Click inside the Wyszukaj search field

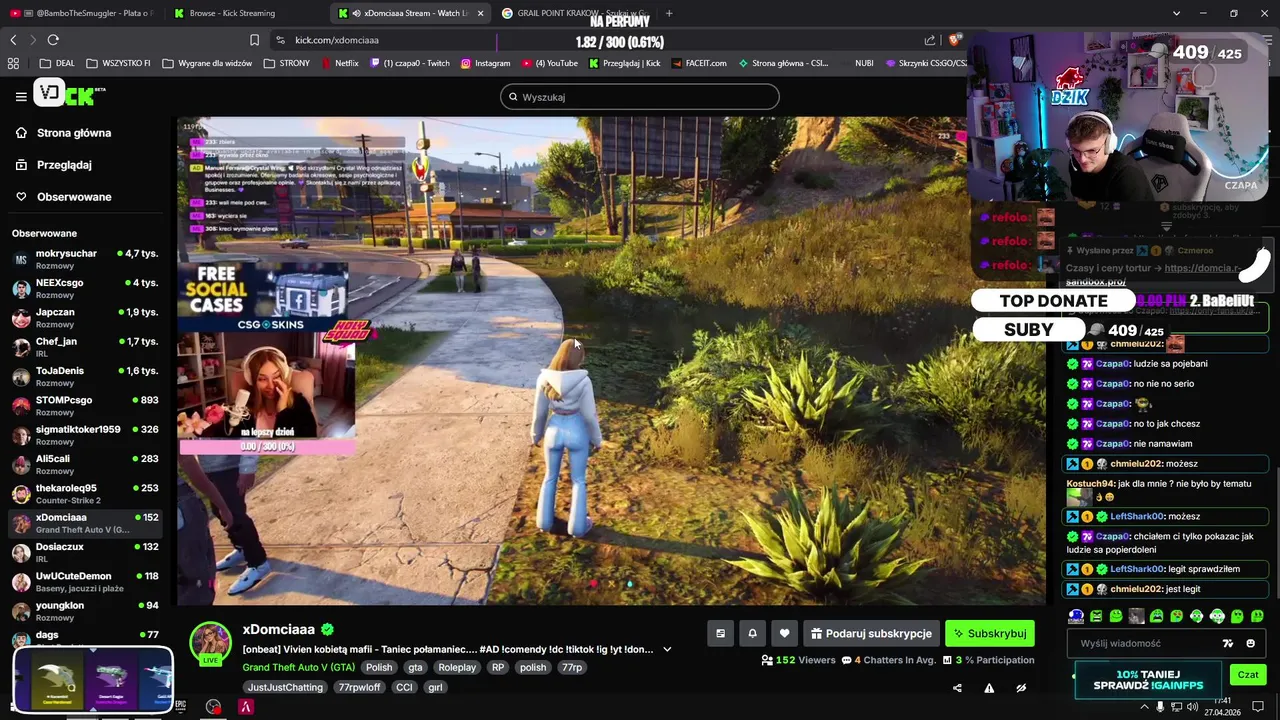point(640,97)
